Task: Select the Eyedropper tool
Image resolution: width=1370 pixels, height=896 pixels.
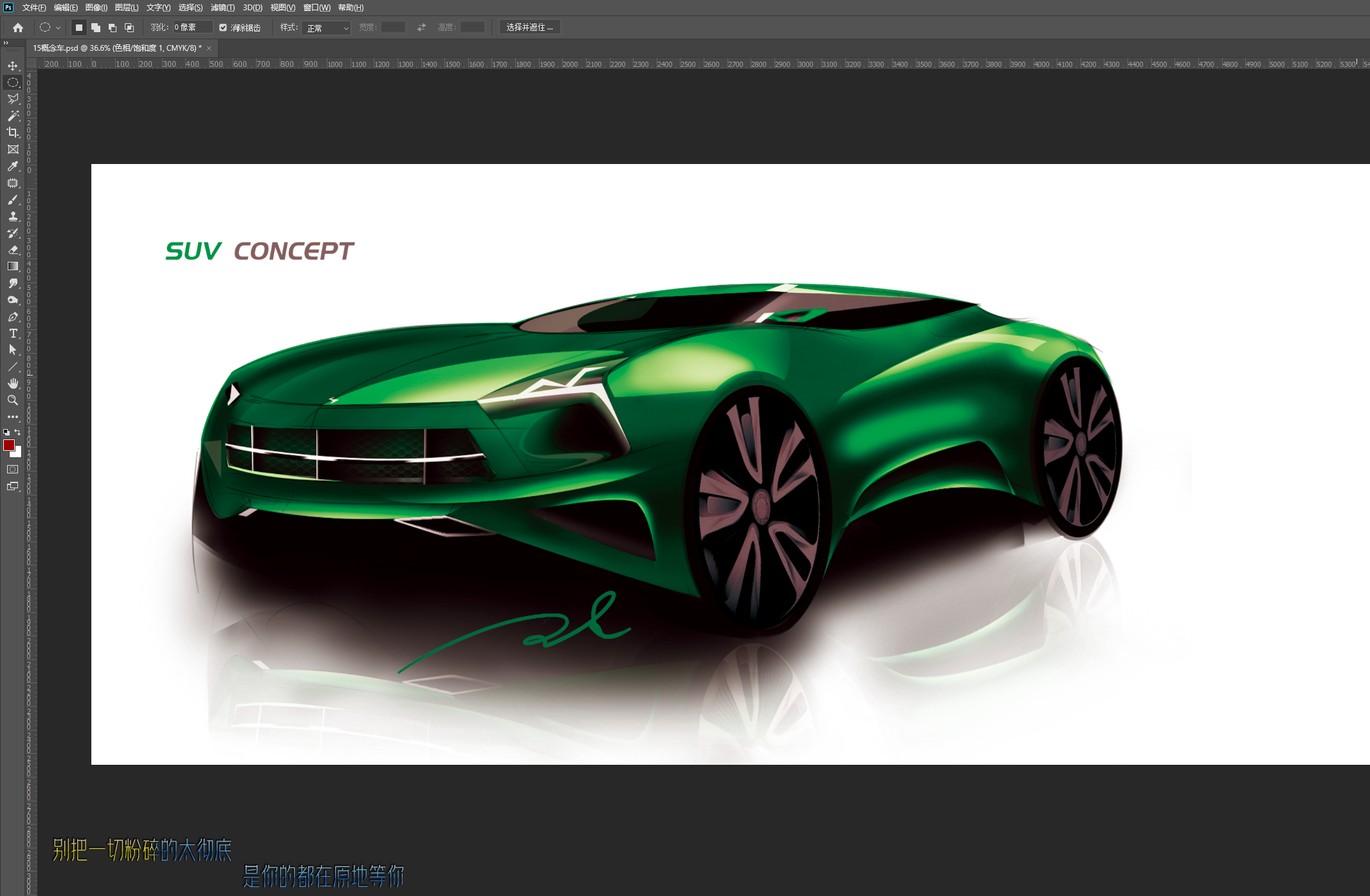Action: [x=14, y=167]
